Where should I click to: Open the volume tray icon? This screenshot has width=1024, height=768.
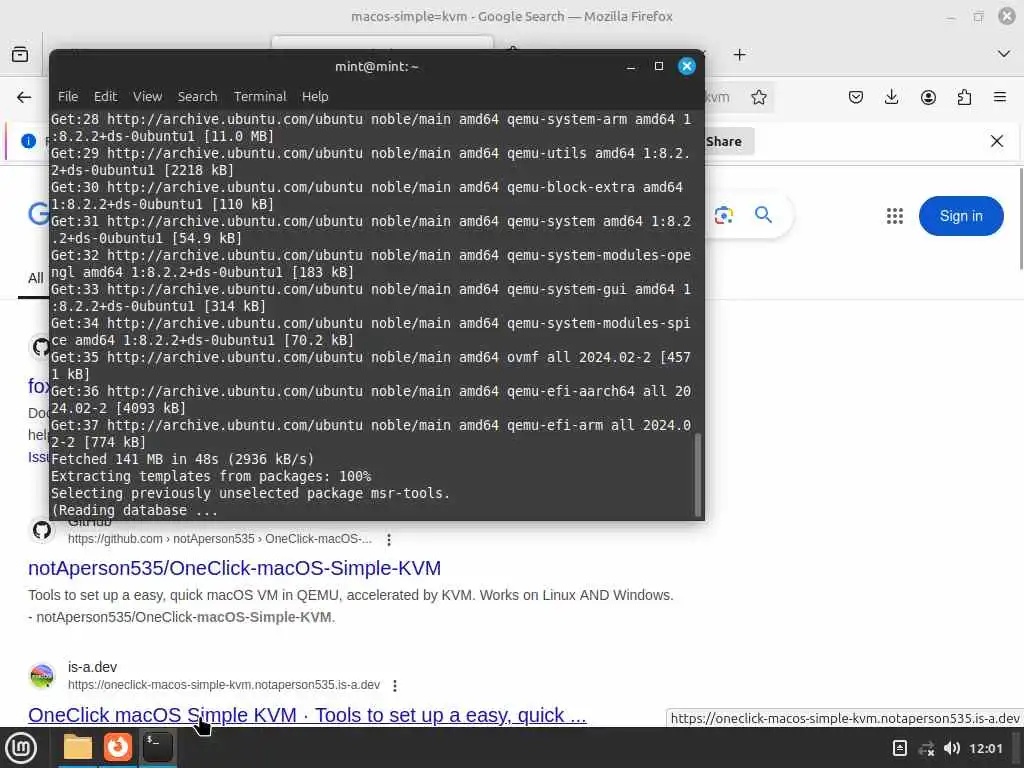tap(952, 748)
